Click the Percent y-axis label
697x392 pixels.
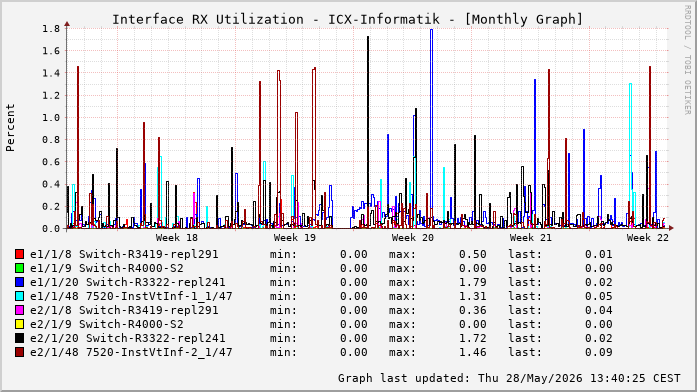[x=10, y=128]
